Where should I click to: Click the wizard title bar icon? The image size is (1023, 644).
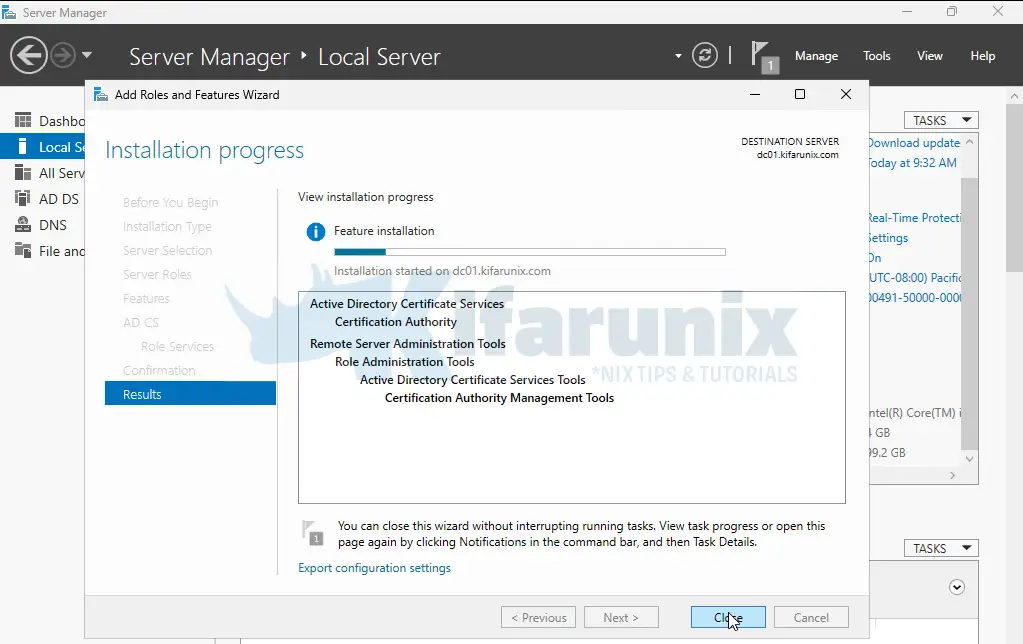[x=100, y=95]
